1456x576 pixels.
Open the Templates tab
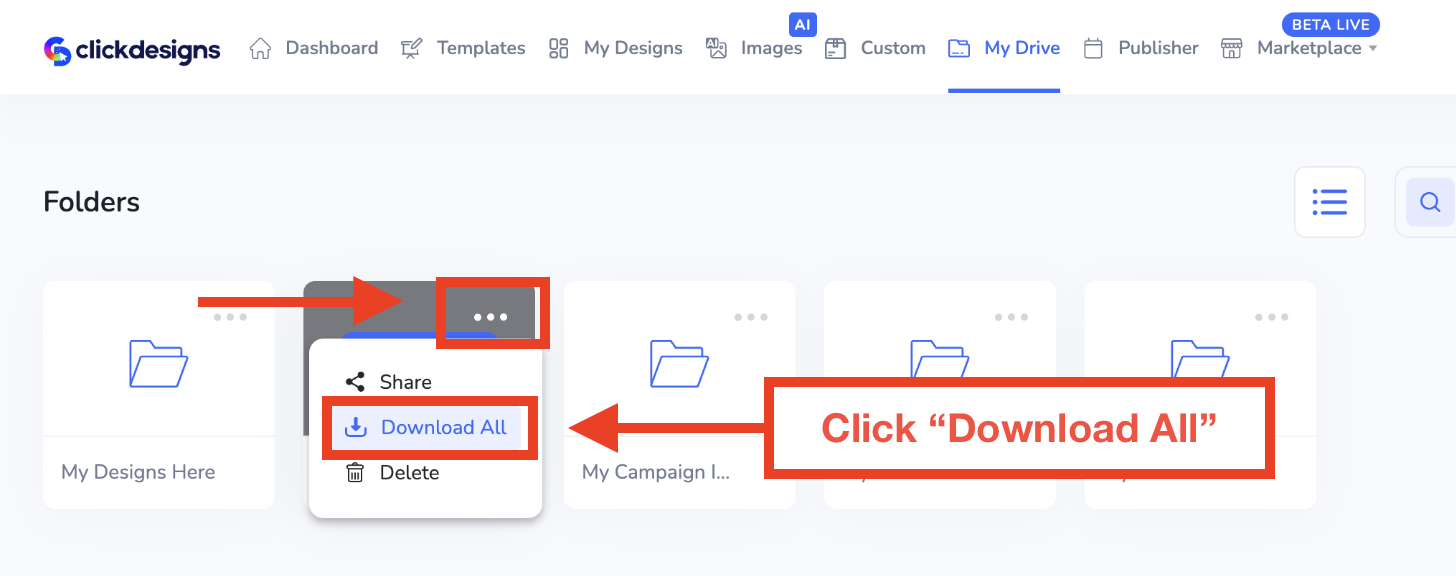point(462,48)
